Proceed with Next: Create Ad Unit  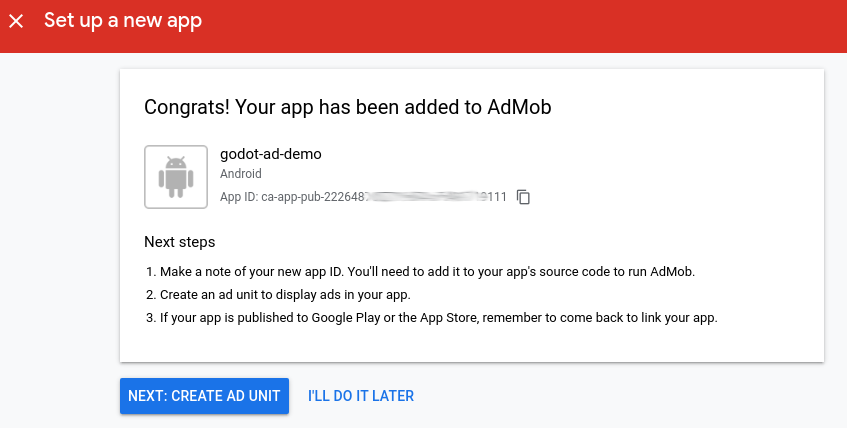204,396
